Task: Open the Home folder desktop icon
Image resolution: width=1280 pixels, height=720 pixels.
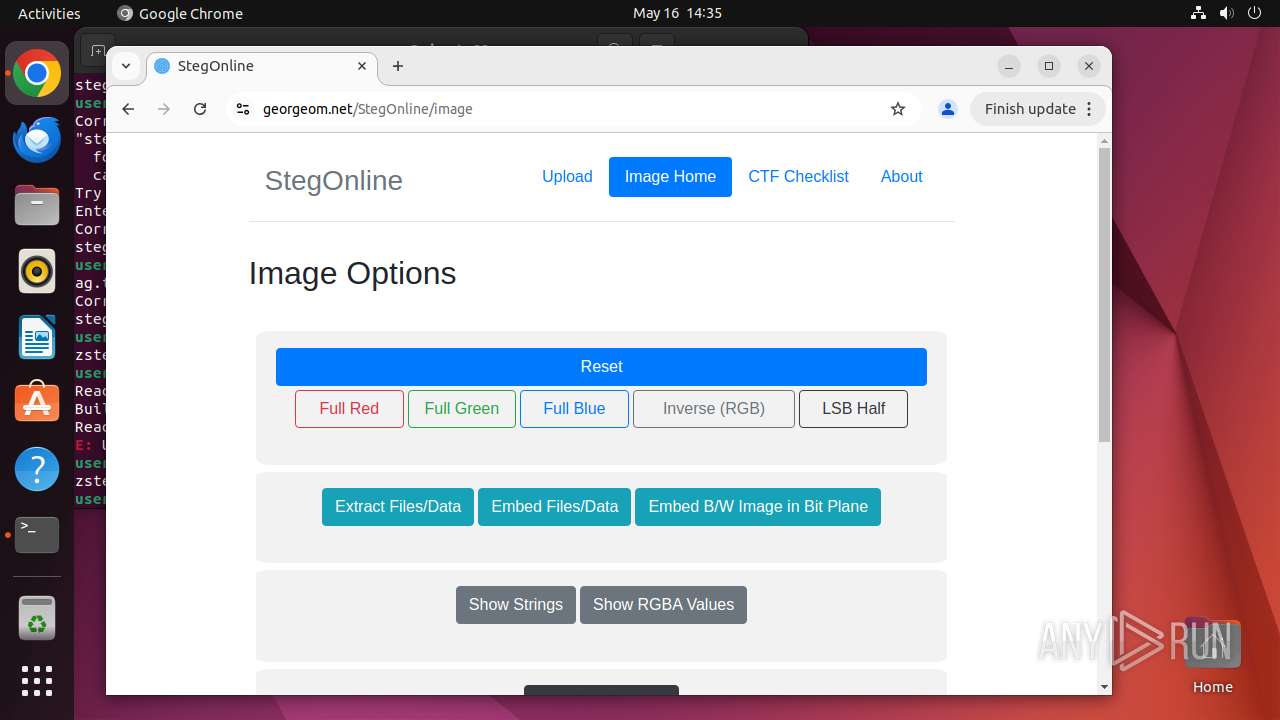Action: [x=1212, y=656]
